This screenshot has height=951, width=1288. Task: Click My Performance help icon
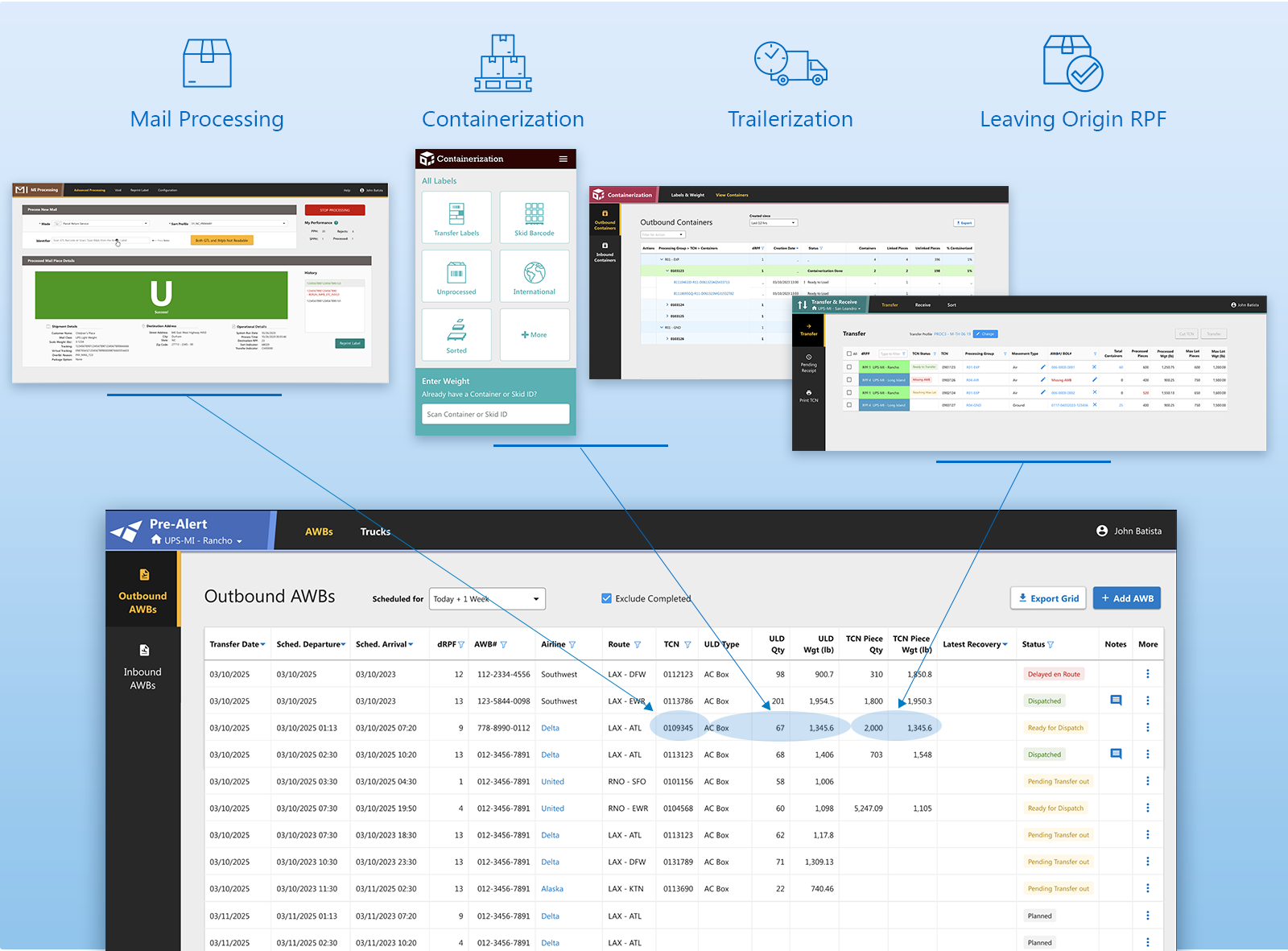[336, 223]
